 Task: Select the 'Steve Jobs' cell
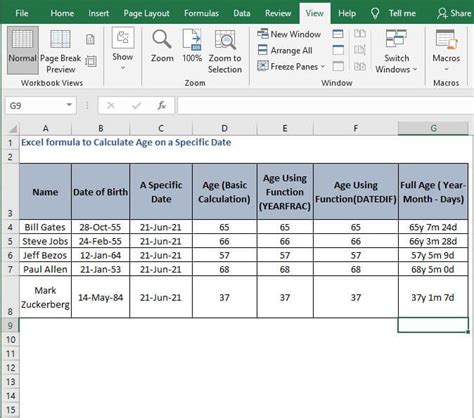45,241
